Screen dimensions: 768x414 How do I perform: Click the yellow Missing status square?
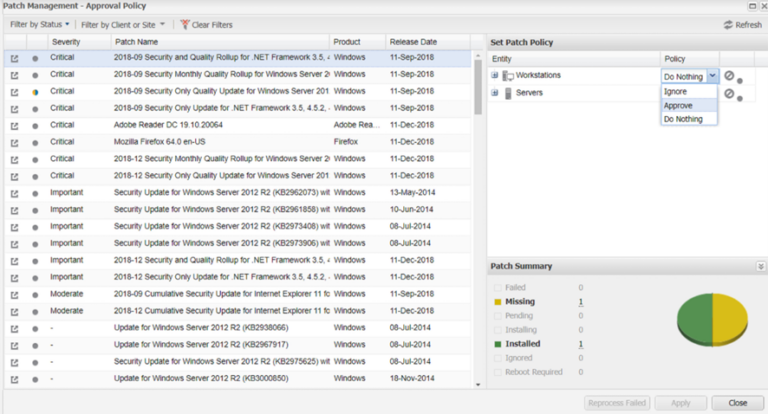point(498,302)
